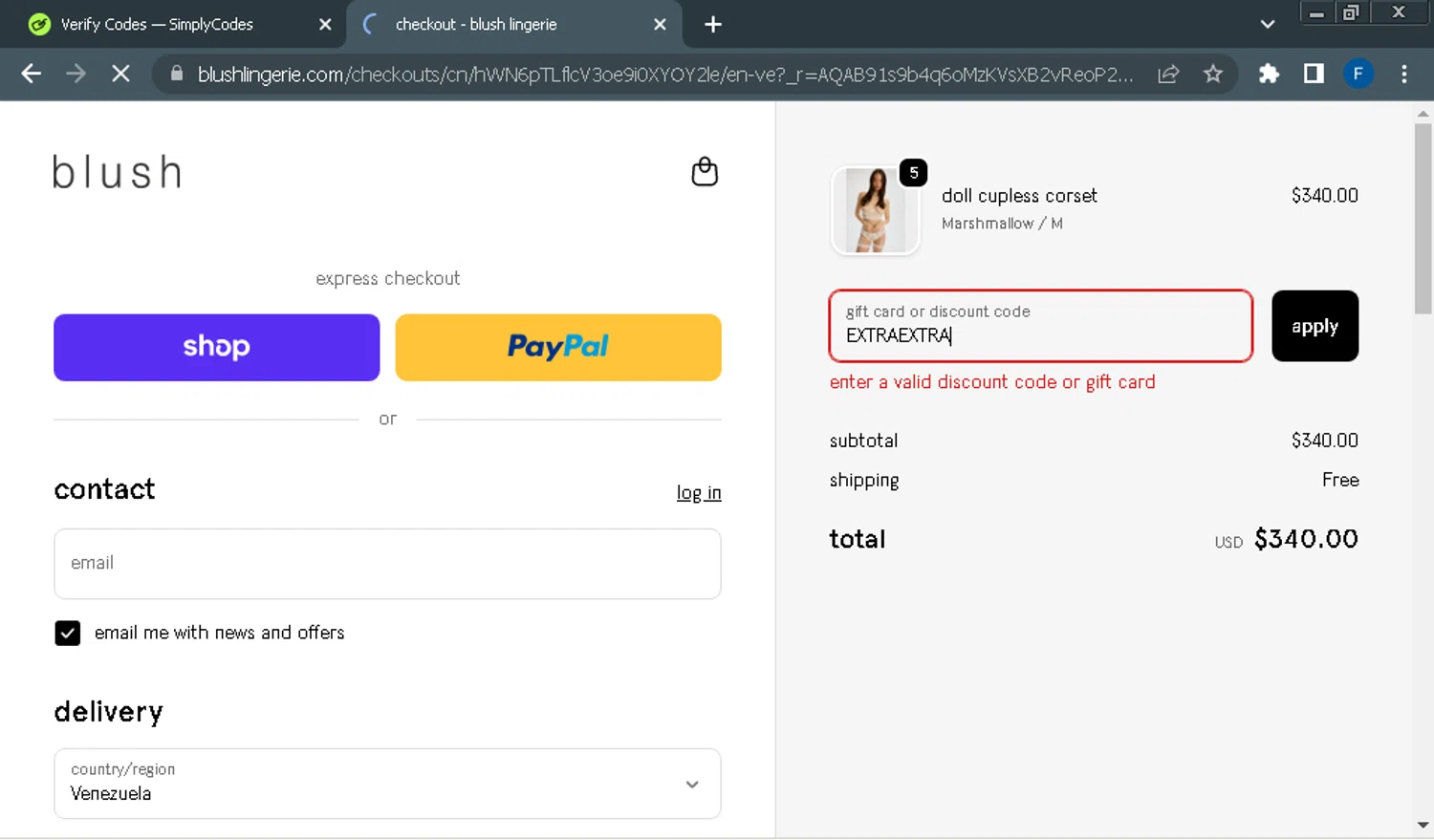Click the doll cupless corset thumbnail
This screenshot has height=840, width=1434.
tap(876, 210)
